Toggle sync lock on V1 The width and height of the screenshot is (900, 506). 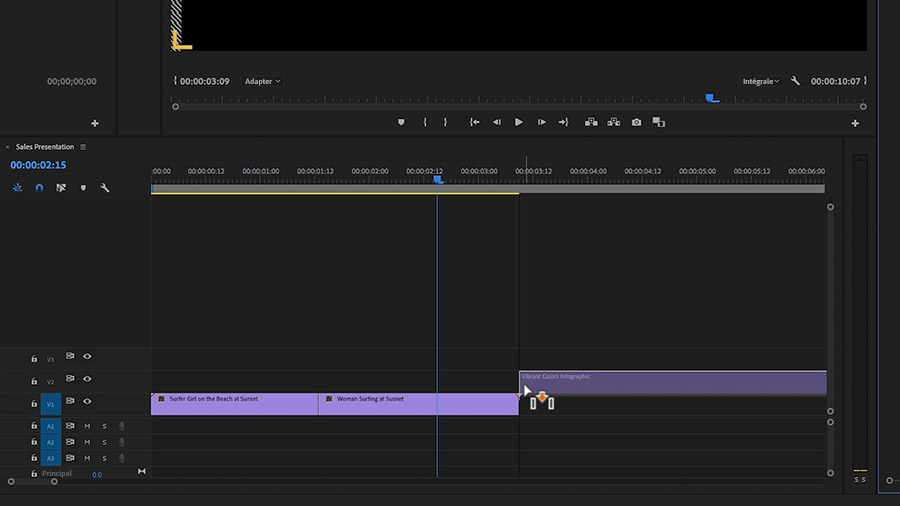69,401
